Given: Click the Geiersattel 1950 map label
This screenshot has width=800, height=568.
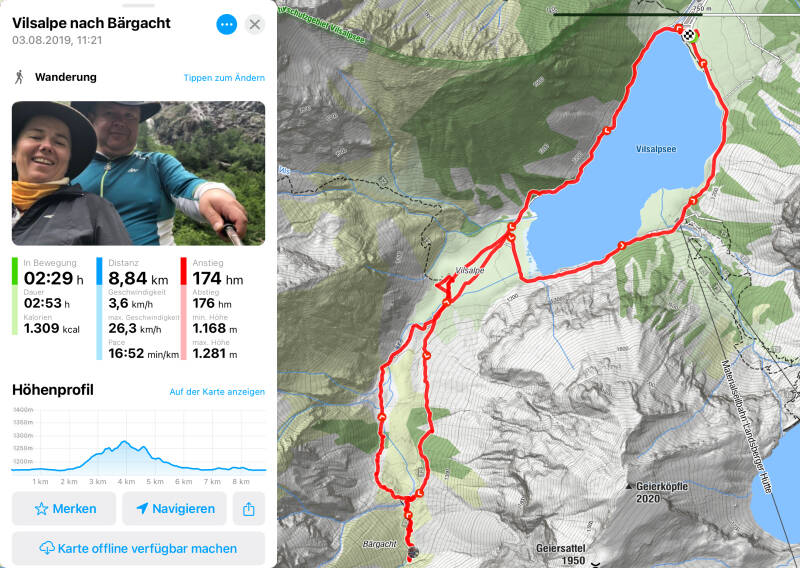Looking at the screenshot, I should pyautogui.click(x=561, y=554).
